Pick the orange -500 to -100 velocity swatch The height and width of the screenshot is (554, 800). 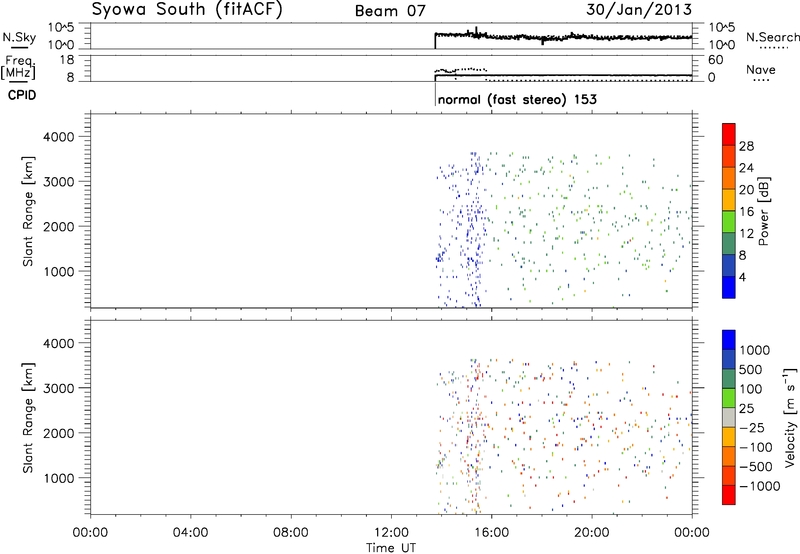click(729, 456)
